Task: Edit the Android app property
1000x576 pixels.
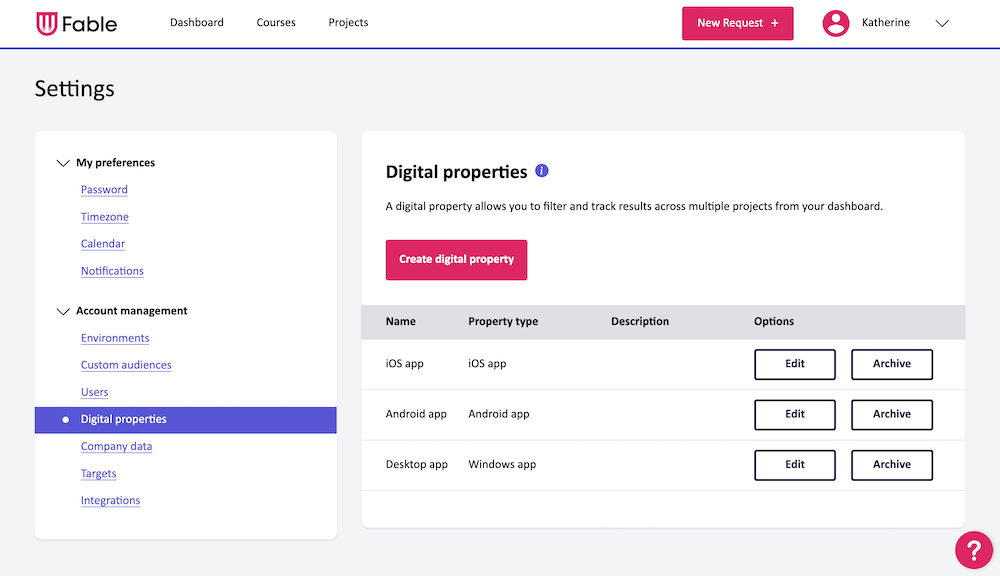Action: [795, 415]
